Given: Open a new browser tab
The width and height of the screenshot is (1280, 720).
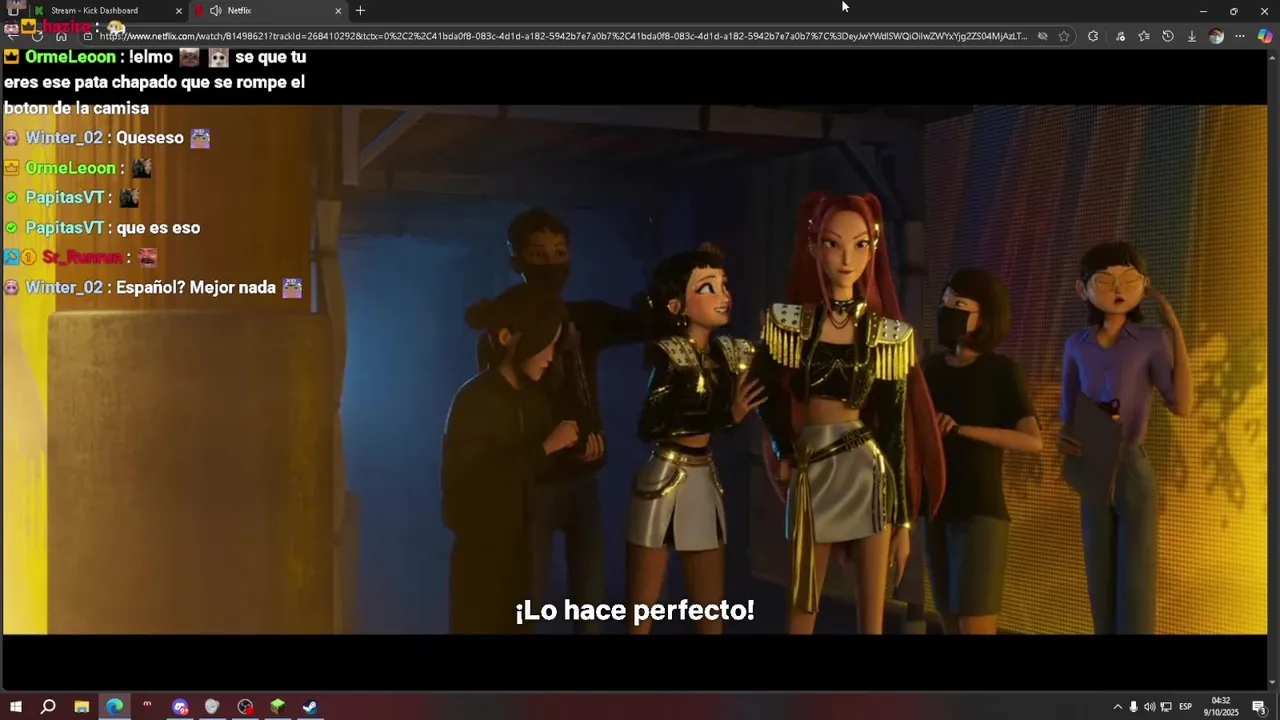Looking at the screenshot, I should pyautogui.click(x=360, y=11).
